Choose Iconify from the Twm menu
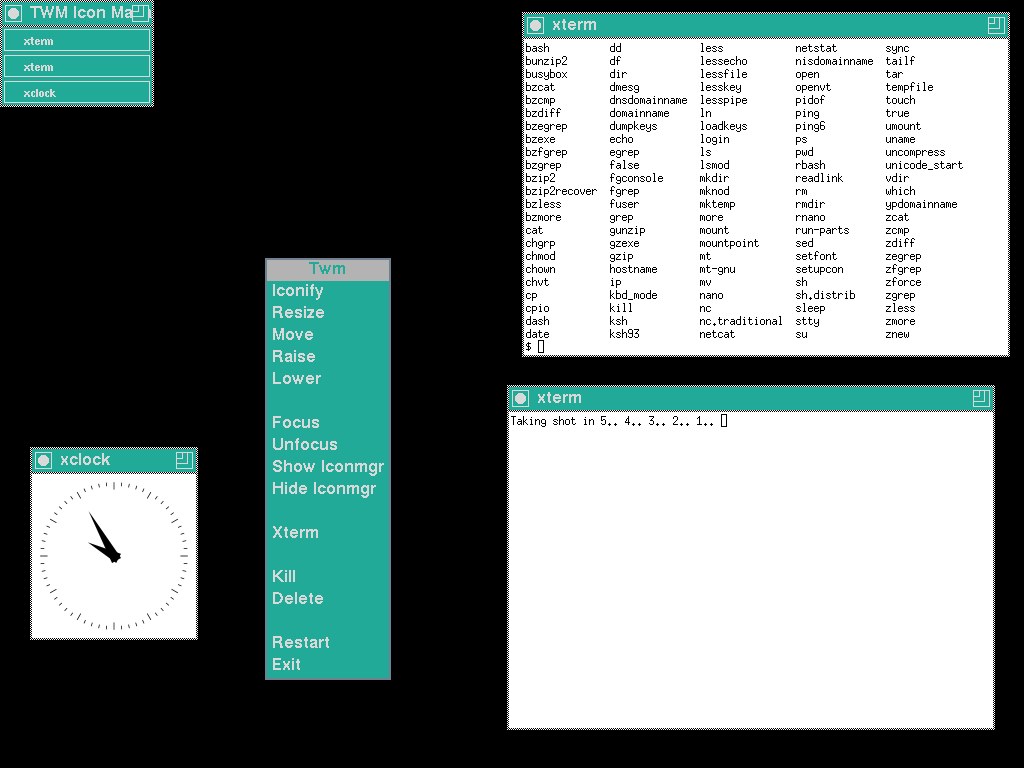The height and width of the screenshot is (768, 1024). [298, 291]
